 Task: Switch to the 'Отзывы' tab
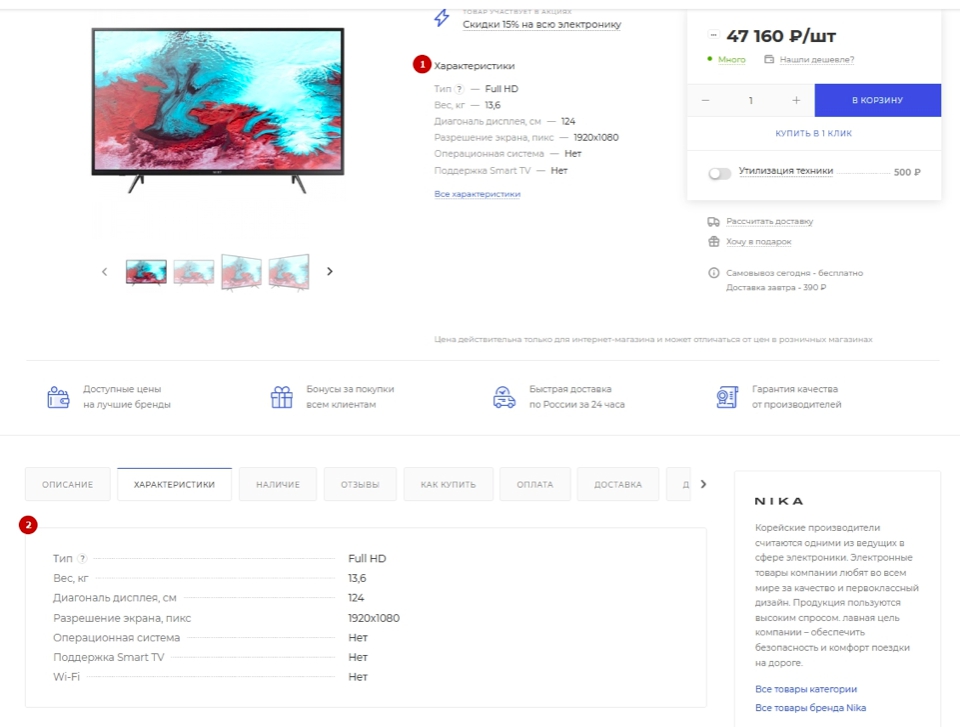pyautogui.click(x=360, y=484)
